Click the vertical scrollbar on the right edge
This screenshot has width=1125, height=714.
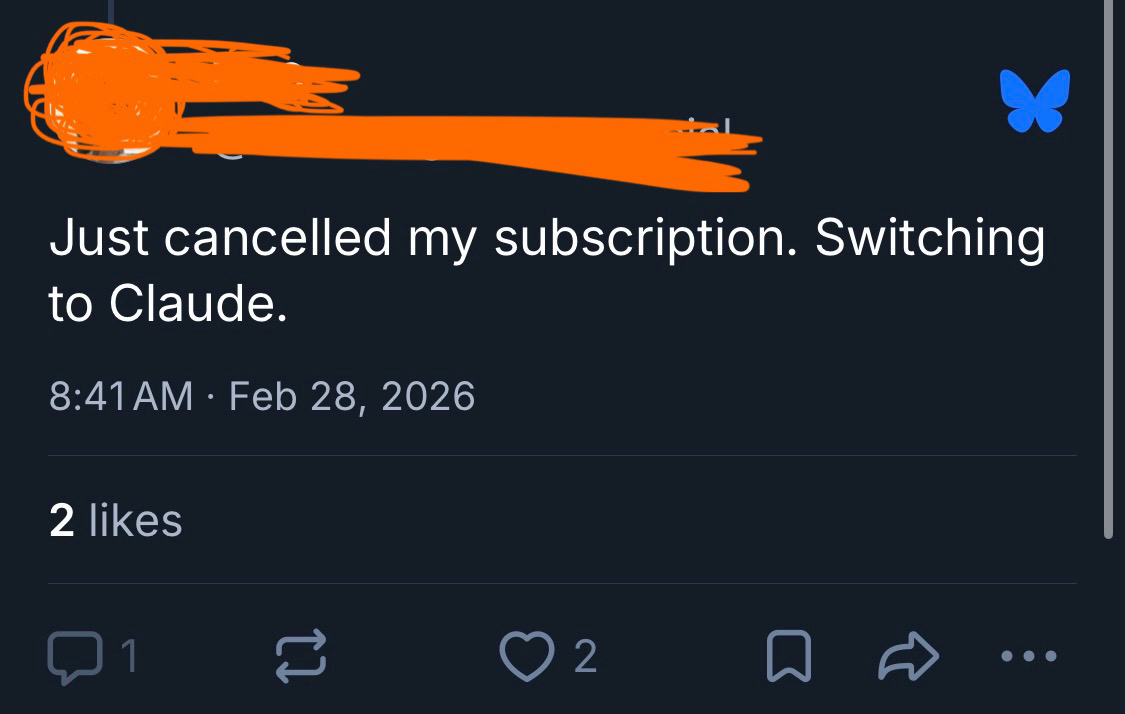pos(1107,270)
